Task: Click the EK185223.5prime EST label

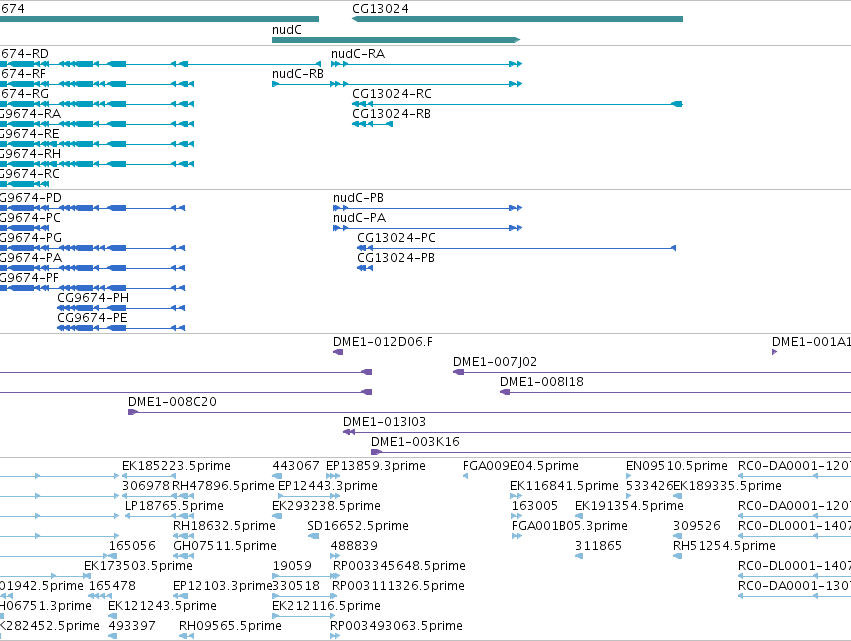Action: tap(176, 466)
